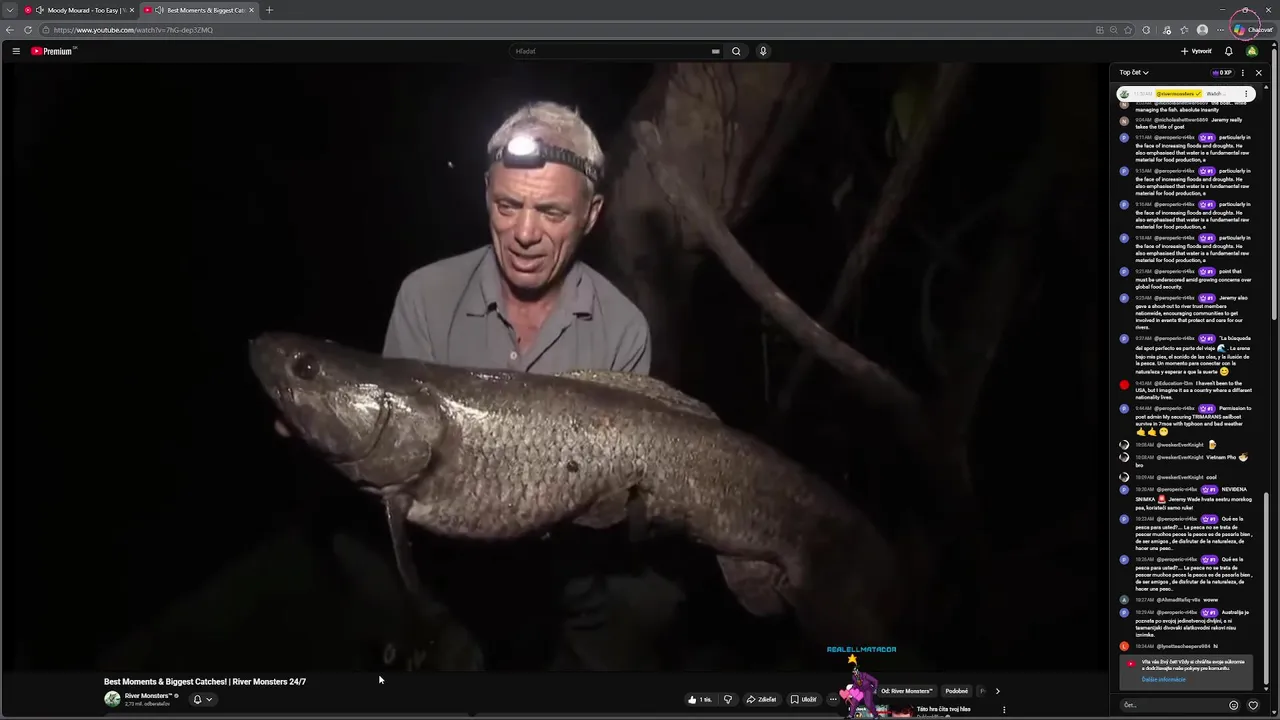
Task: Toggle the subscription notification bell dropdown
Action: pos(202,699)
